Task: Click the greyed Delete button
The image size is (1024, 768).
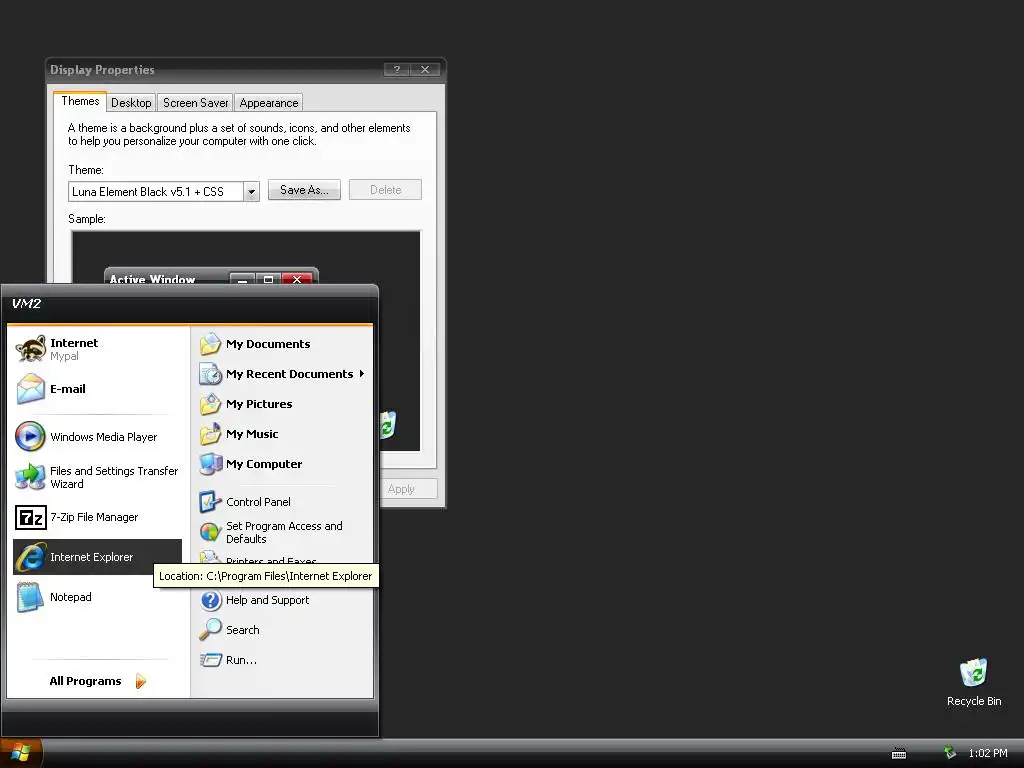Action: (x=385, y=190)
